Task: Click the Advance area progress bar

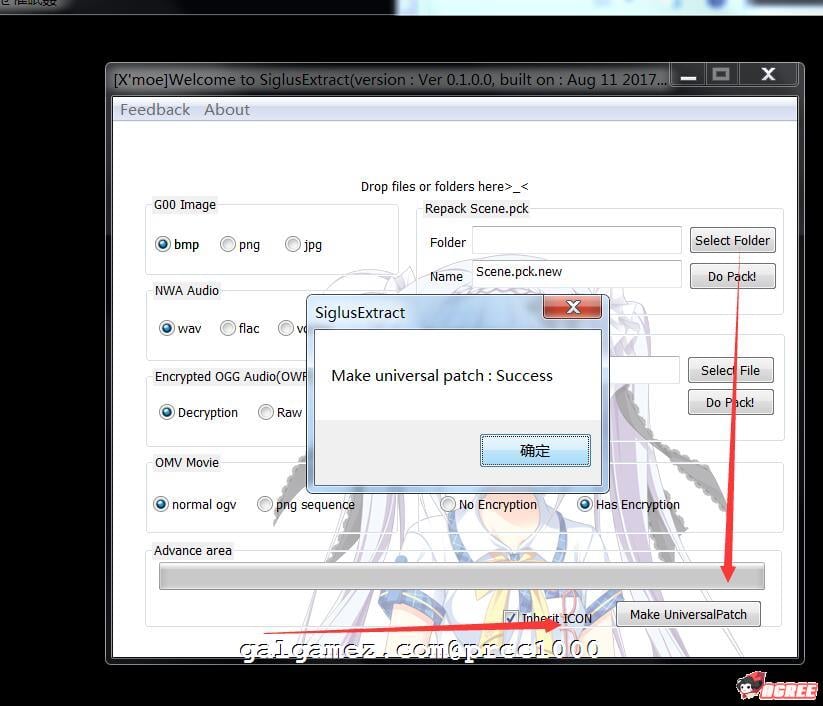Action: coord(461,576)
